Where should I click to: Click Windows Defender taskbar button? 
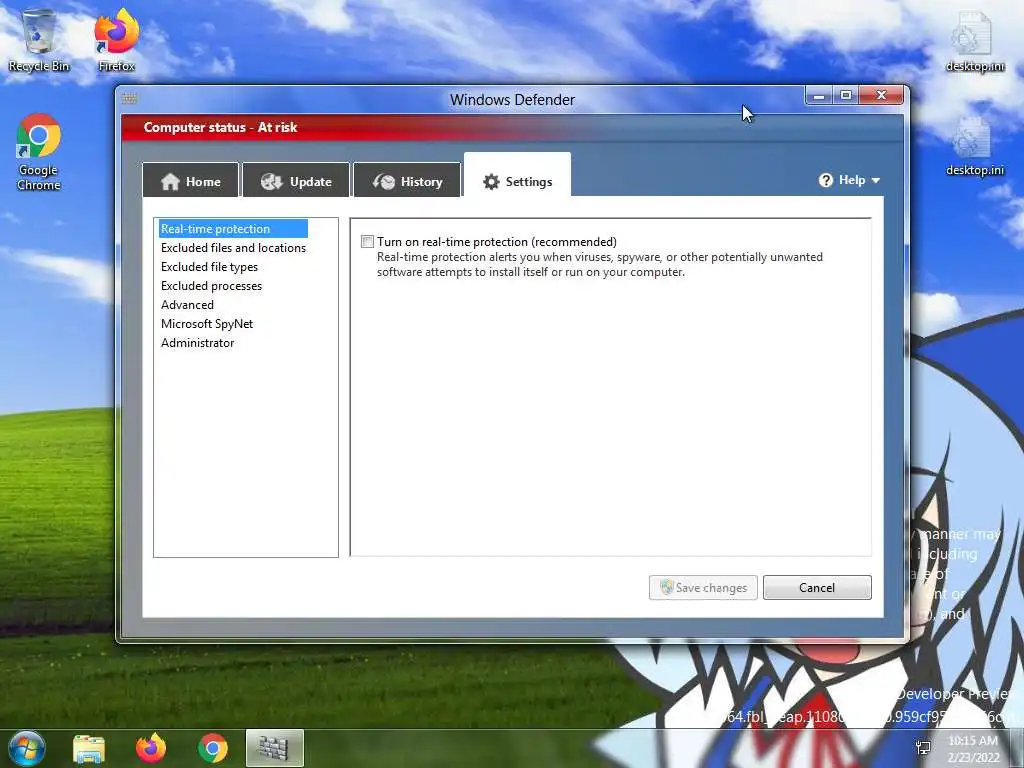[274, 748]
